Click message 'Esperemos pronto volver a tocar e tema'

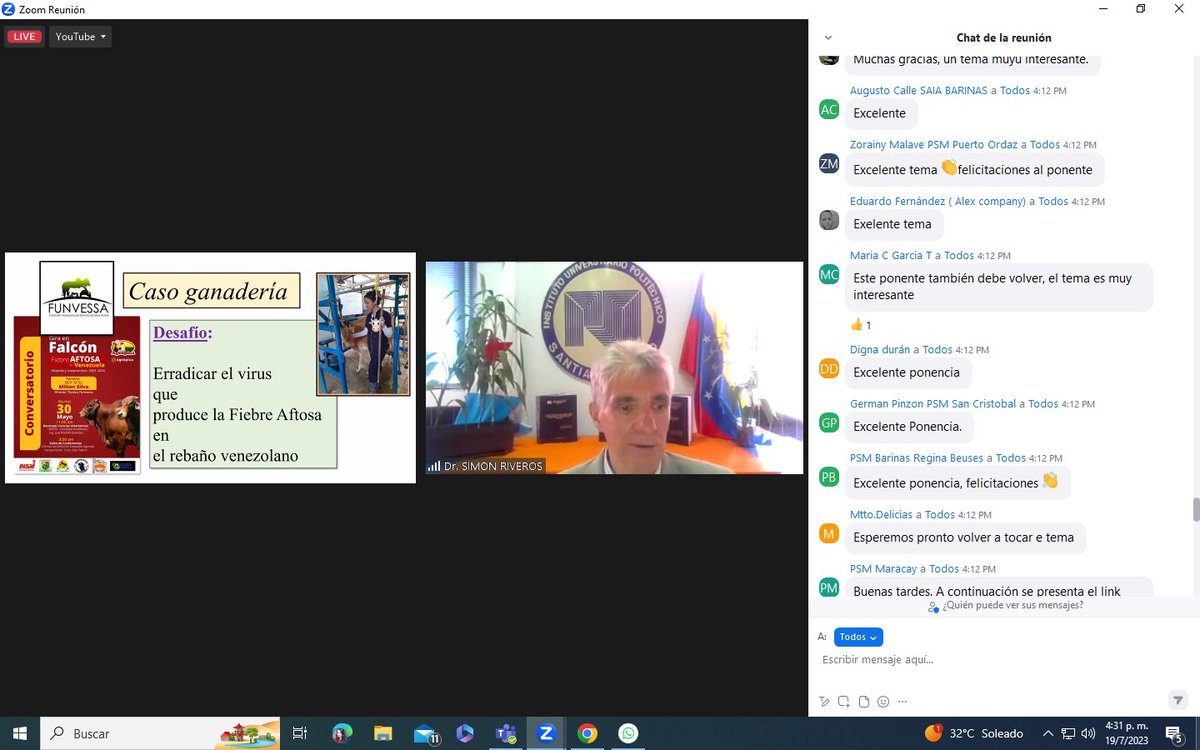tap(963, 537)
